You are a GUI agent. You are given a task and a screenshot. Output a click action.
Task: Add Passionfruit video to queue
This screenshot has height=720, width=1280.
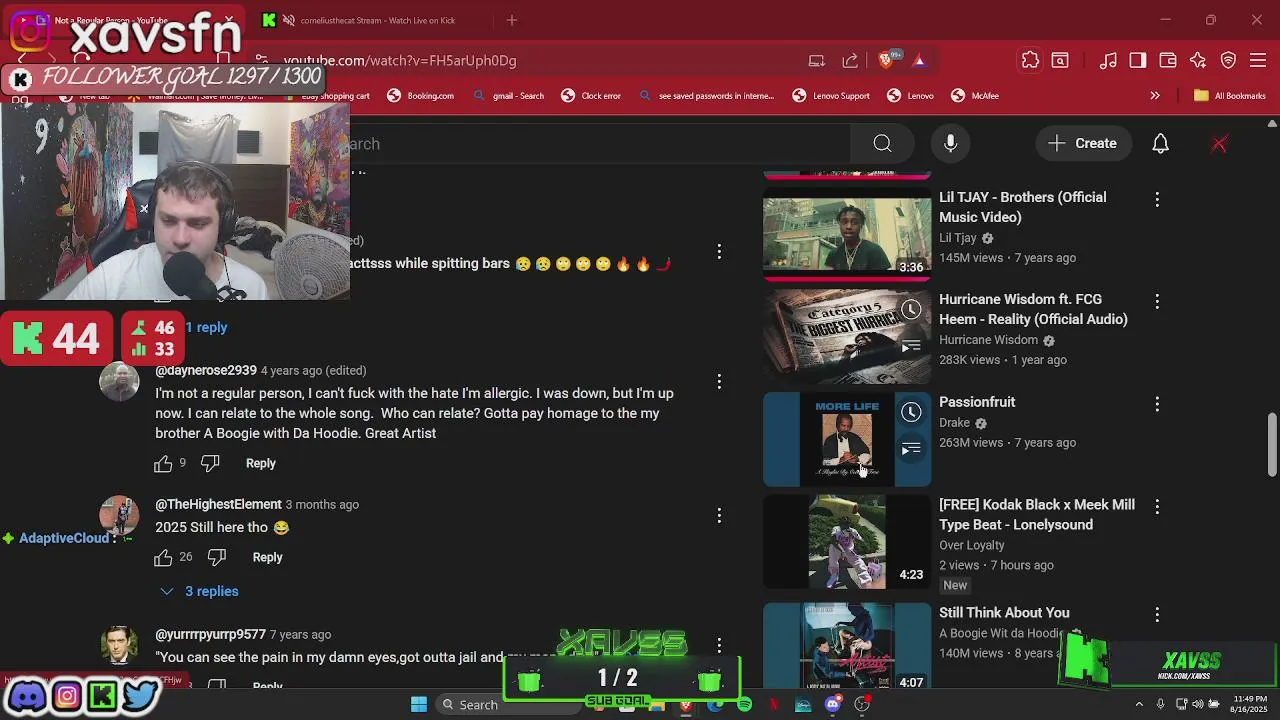point(911,449)
